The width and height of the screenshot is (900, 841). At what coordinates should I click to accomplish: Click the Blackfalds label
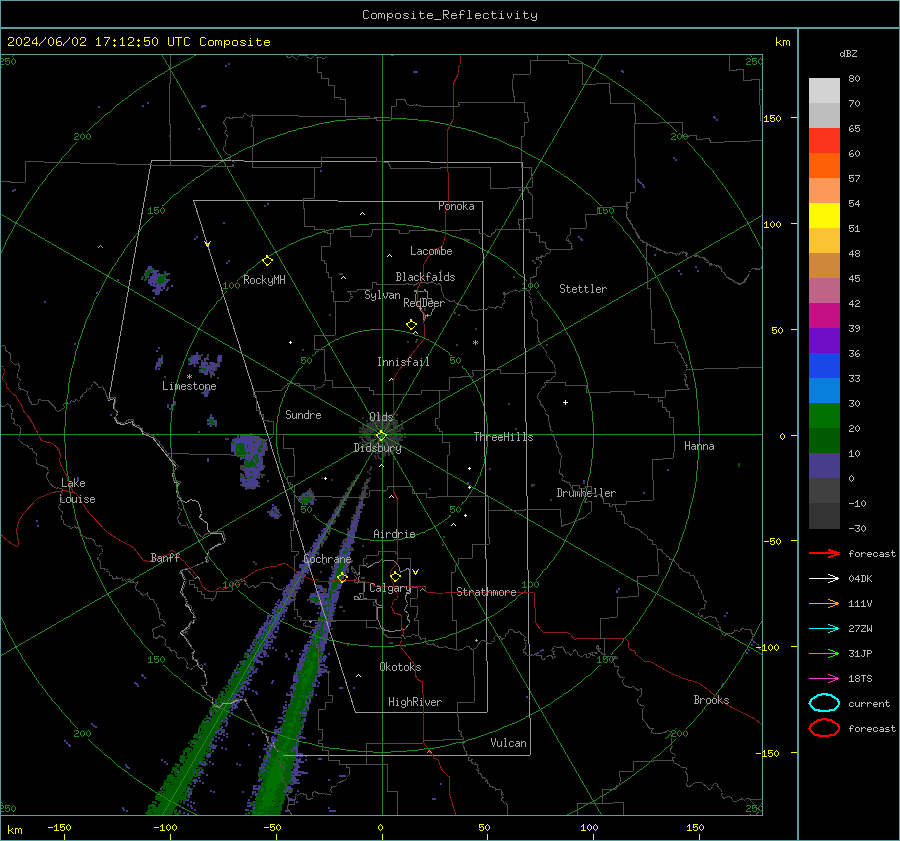tap(425, 277)
